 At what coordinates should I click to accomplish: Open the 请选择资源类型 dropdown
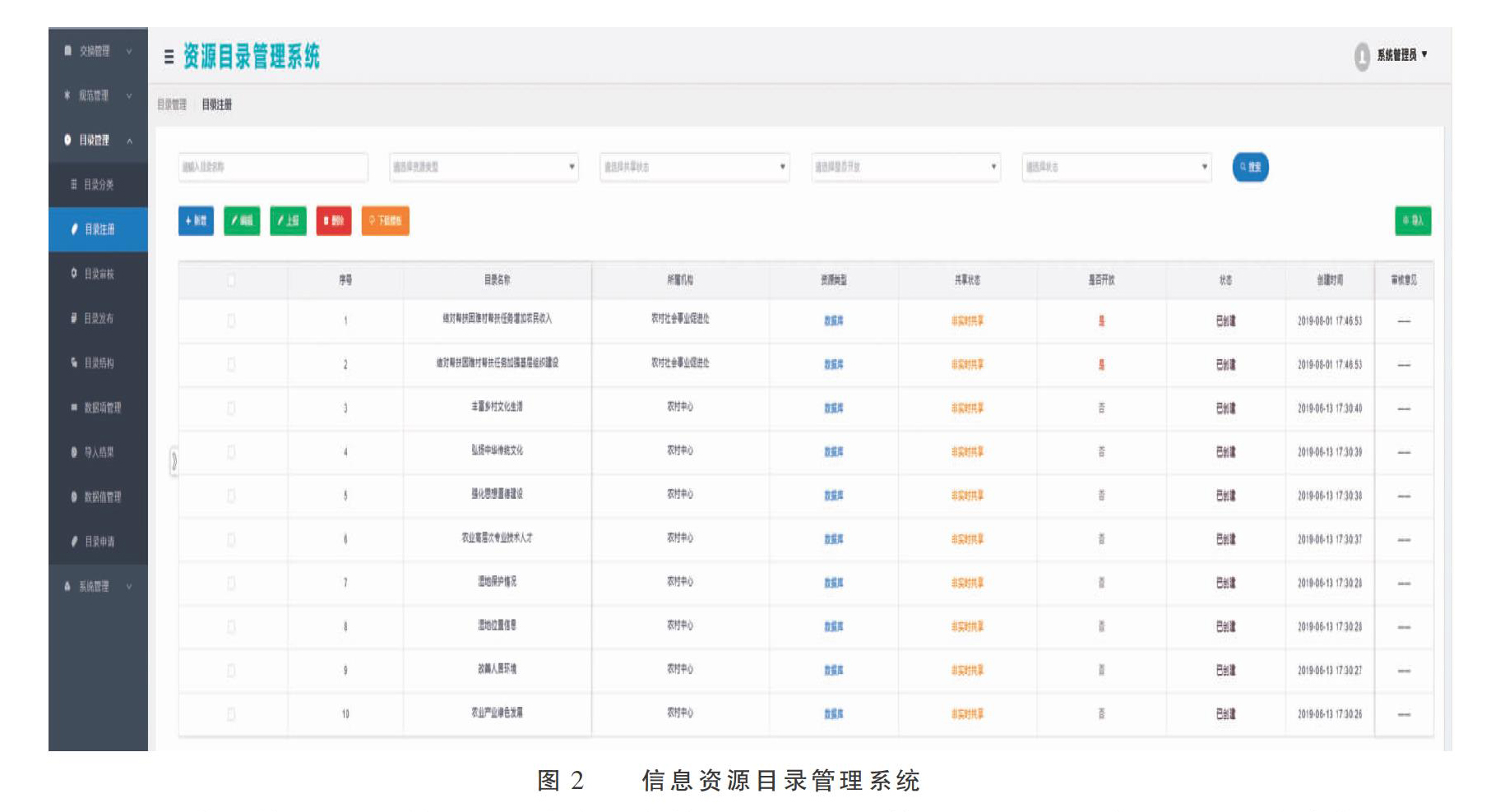484,167
